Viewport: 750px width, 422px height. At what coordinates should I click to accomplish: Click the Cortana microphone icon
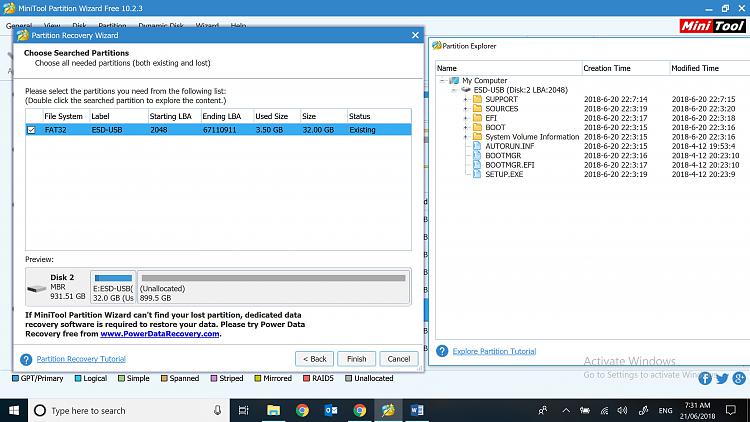click(x=218, y=411)
